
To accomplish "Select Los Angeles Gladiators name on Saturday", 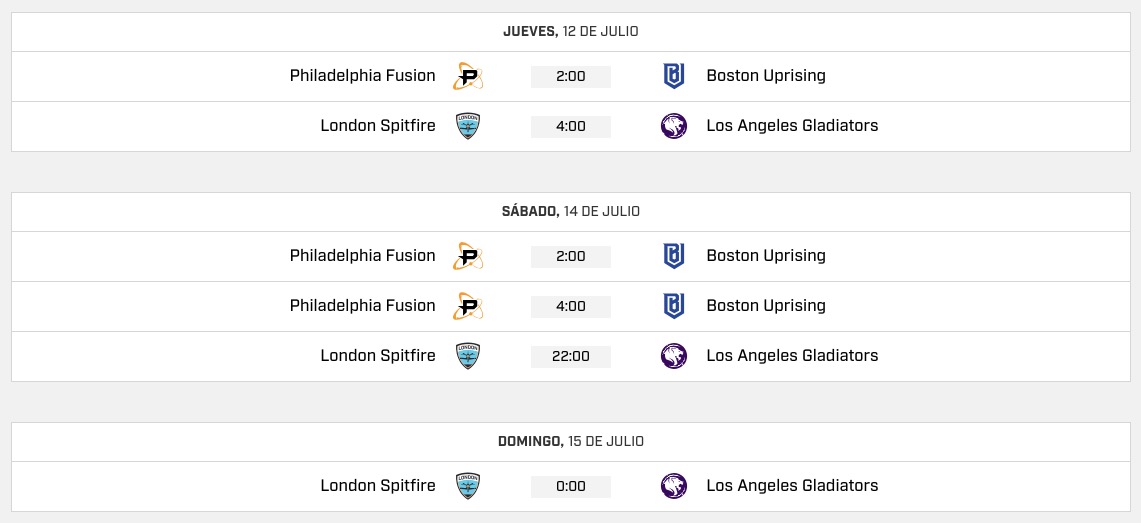I will [792, 356].
